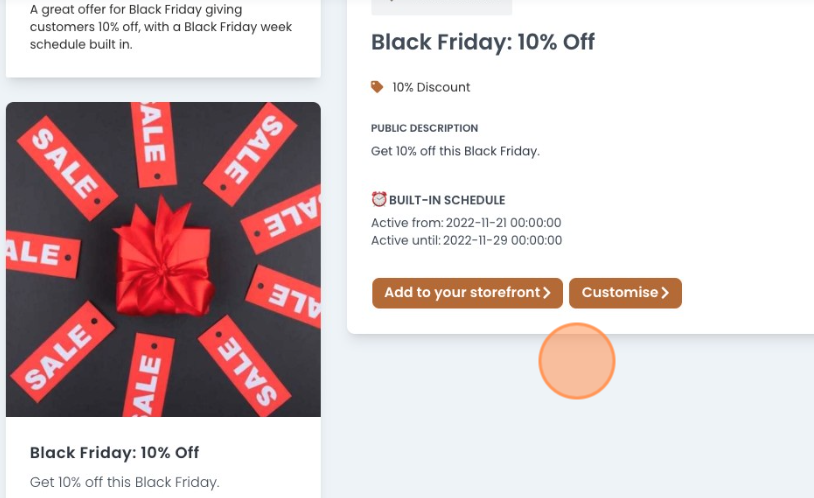
Task: Click chevron arrow on Customise button
Action: [666, 293]
